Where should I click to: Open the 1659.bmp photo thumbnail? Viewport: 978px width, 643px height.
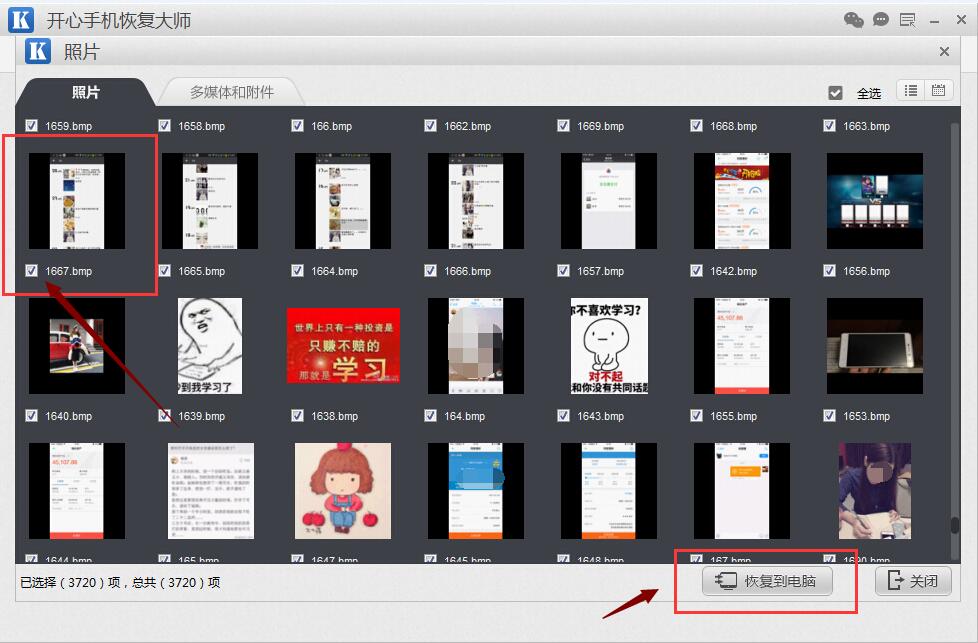[77, 201]
